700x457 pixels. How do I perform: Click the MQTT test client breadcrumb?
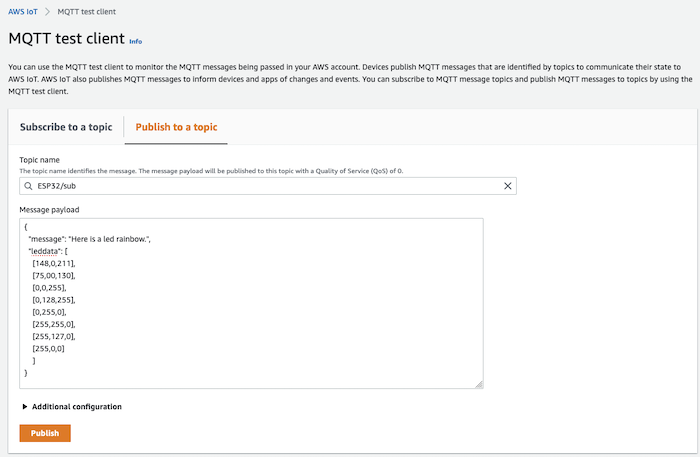point(89,12)
